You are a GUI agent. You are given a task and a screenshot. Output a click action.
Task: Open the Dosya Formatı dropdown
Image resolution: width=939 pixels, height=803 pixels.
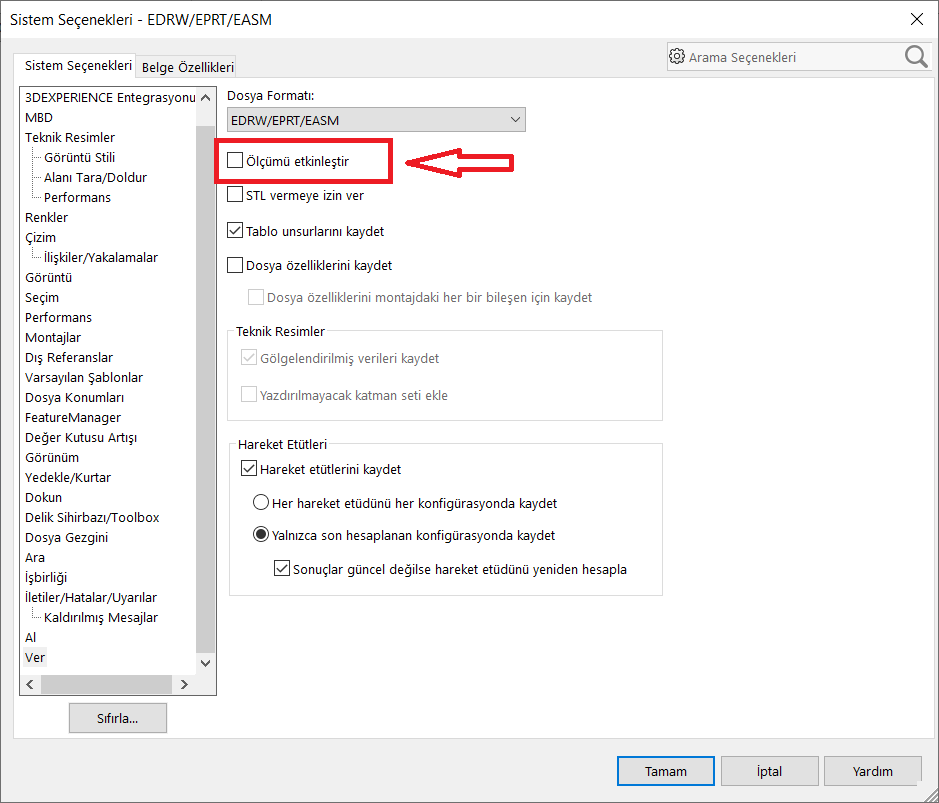376,121
